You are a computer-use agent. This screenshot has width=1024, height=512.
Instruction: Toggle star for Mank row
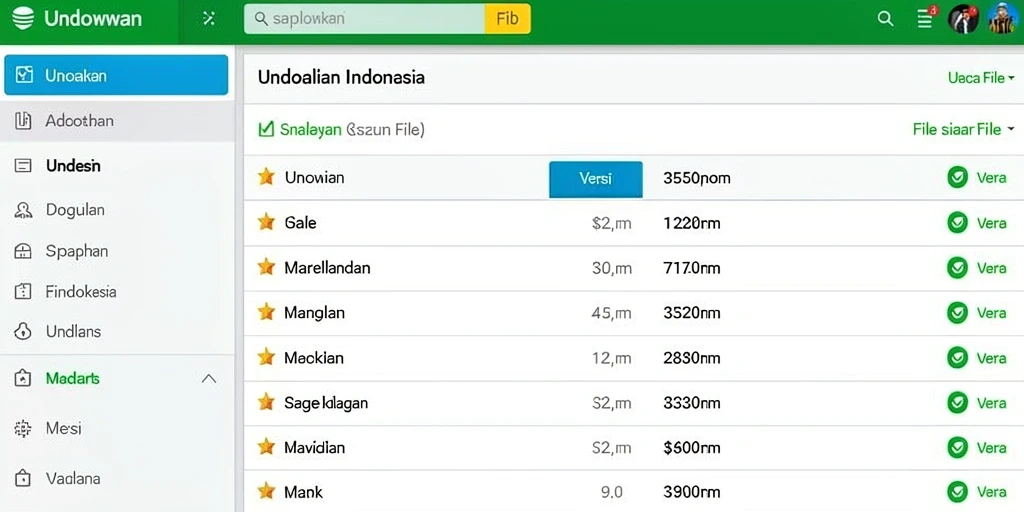(266, 491)
